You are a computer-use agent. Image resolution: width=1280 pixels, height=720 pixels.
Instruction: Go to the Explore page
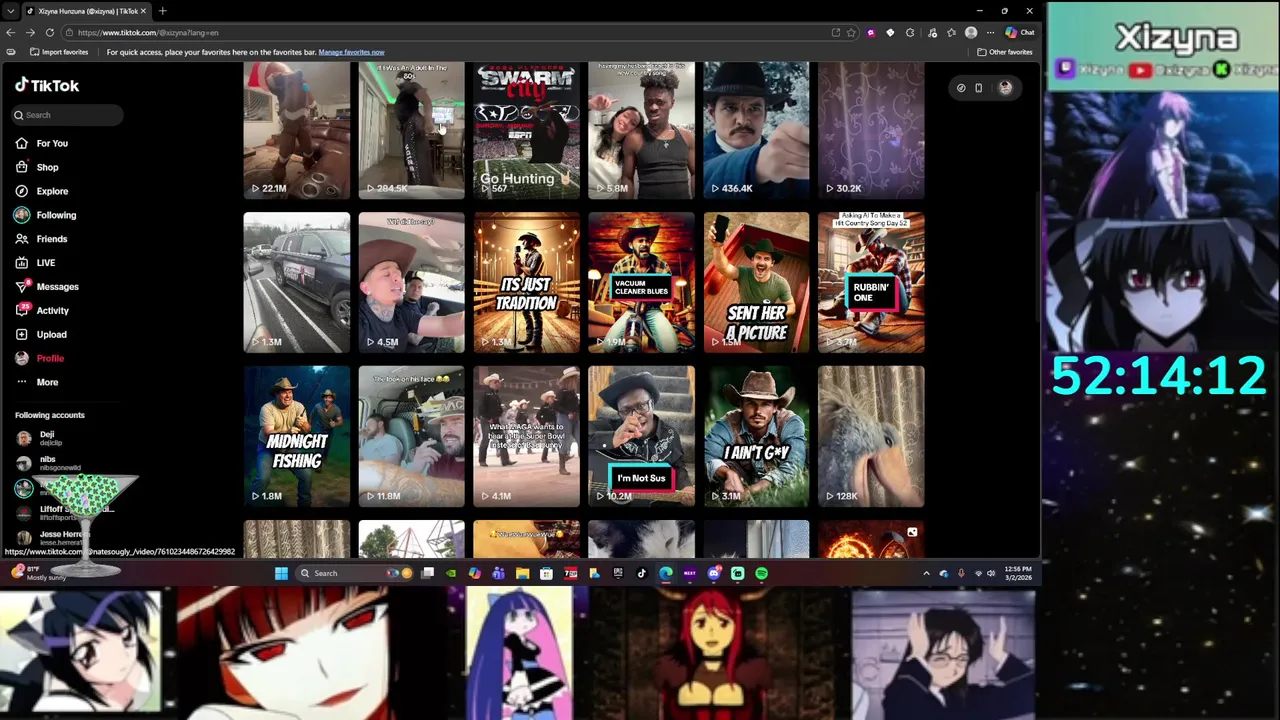(42, 191)
